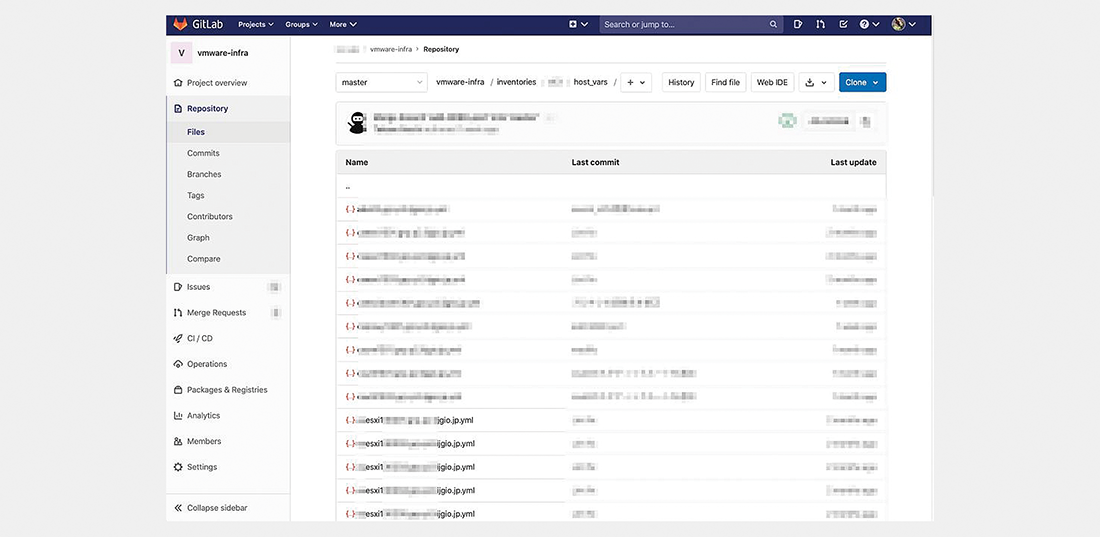This screenshot has width=1100, height=537.
Task: Click the History button
Action: [x=681, y=82]
